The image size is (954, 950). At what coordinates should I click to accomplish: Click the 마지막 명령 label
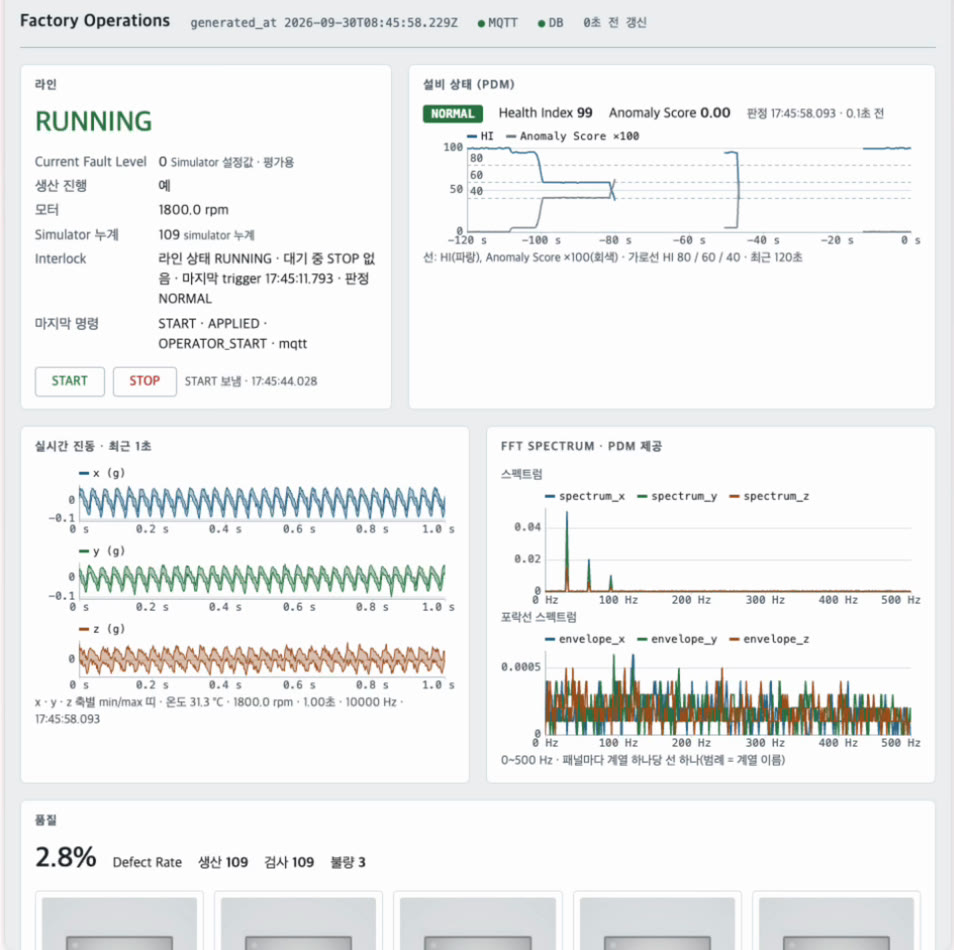pos(66,324)
